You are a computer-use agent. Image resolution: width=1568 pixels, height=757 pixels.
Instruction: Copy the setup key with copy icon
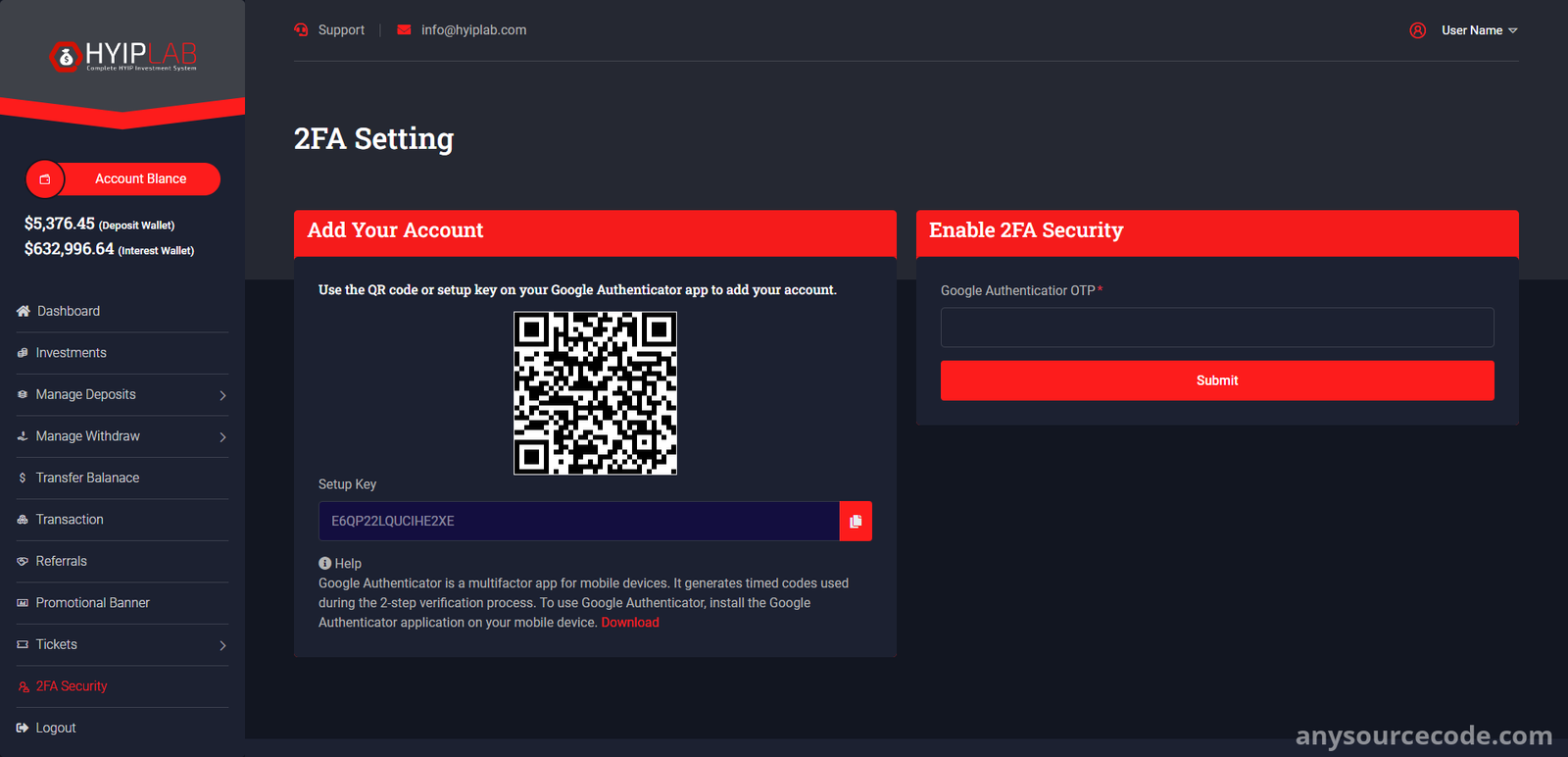click(x=856, y=522)
